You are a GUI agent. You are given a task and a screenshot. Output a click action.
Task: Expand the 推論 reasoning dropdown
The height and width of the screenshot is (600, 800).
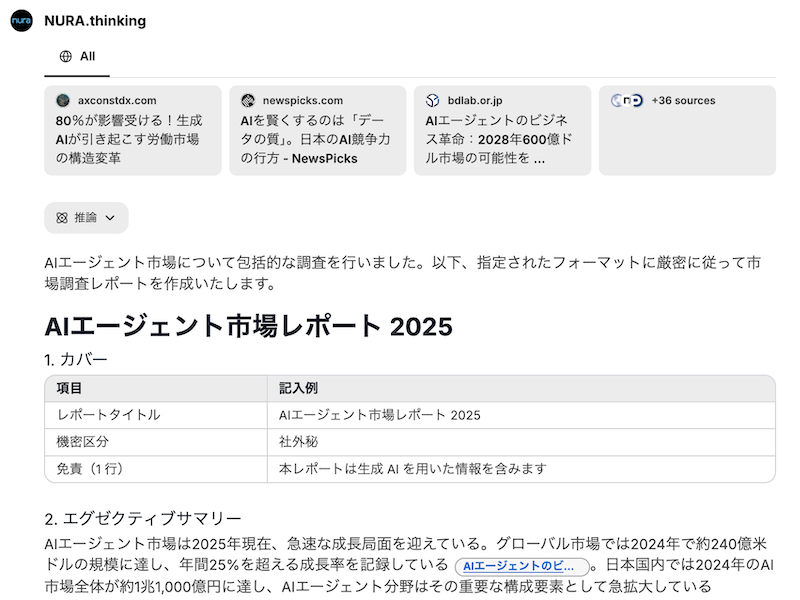click(86, 218)
